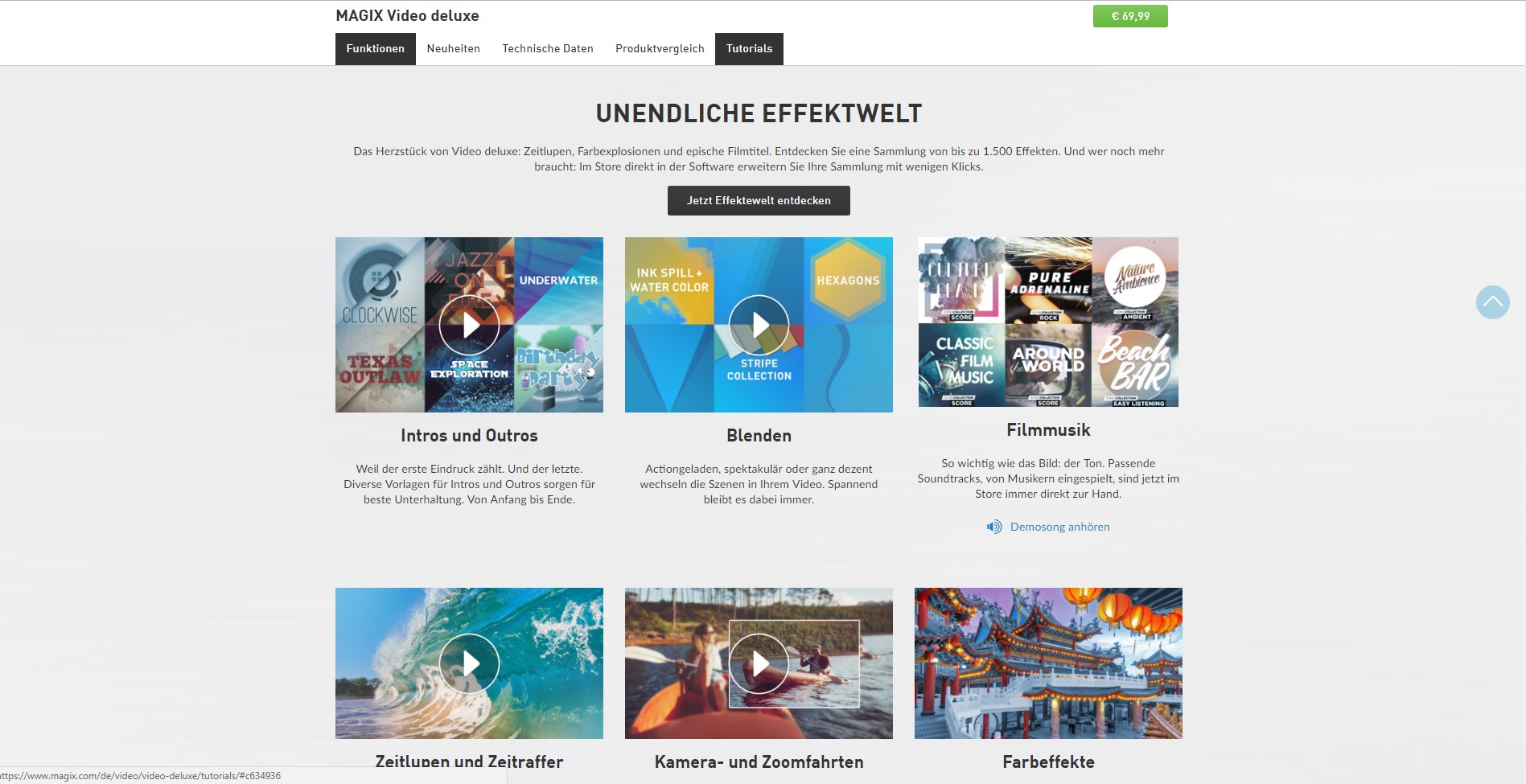Click the green € 69,99 price button
Screen dimensions: 1526x784
(1130, 16)
